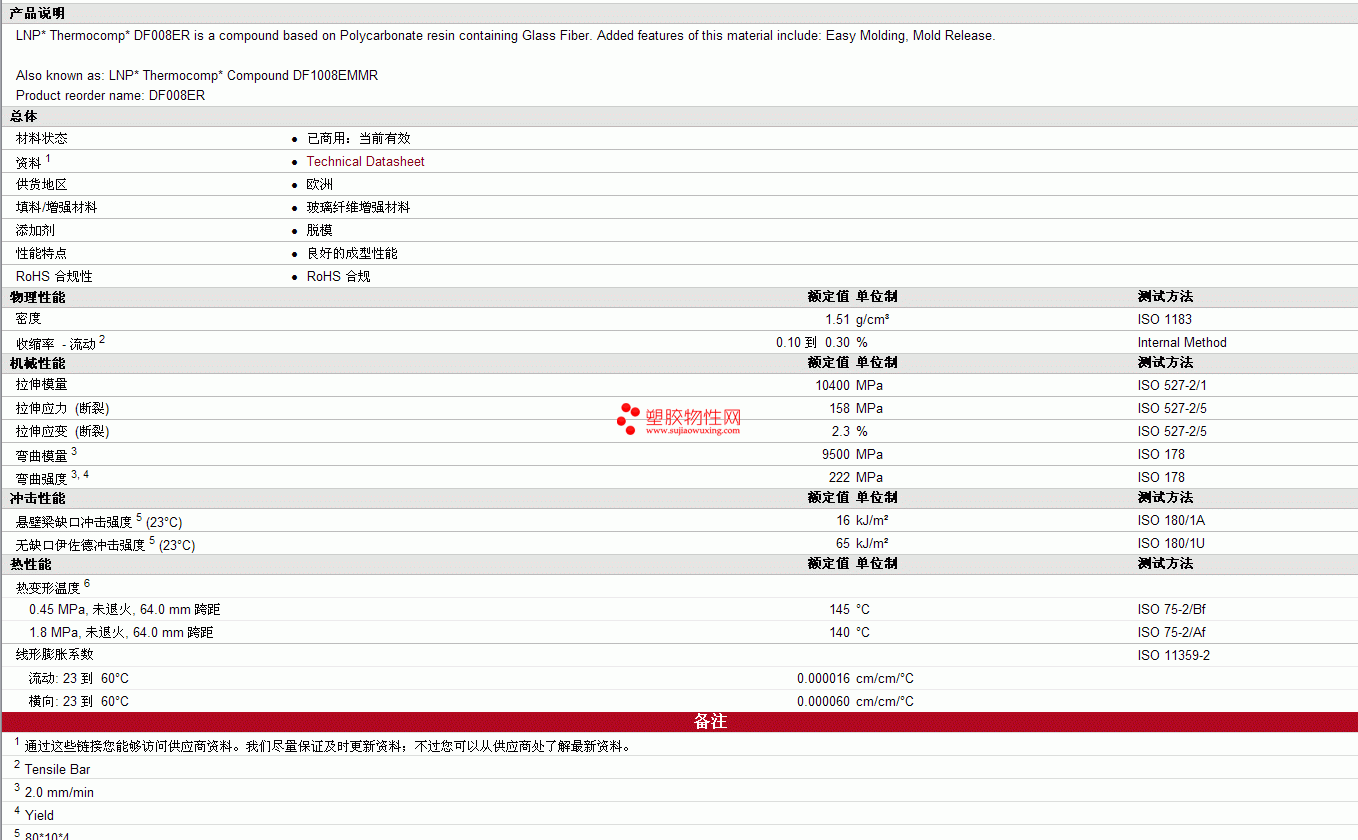Image resolution: width=1358 pixels, height=840 pixels.
Task: Click ISO 1183 test method
Action: tap(1164, 319)
